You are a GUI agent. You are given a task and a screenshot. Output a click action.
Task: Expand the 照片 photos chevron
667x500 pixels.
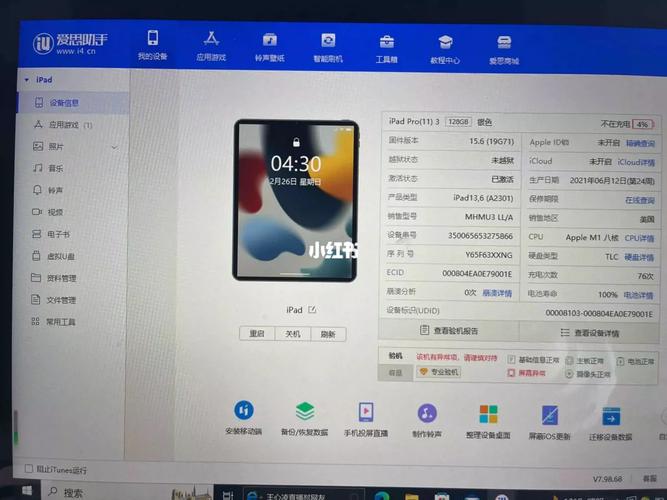click(x=114, y=147)
